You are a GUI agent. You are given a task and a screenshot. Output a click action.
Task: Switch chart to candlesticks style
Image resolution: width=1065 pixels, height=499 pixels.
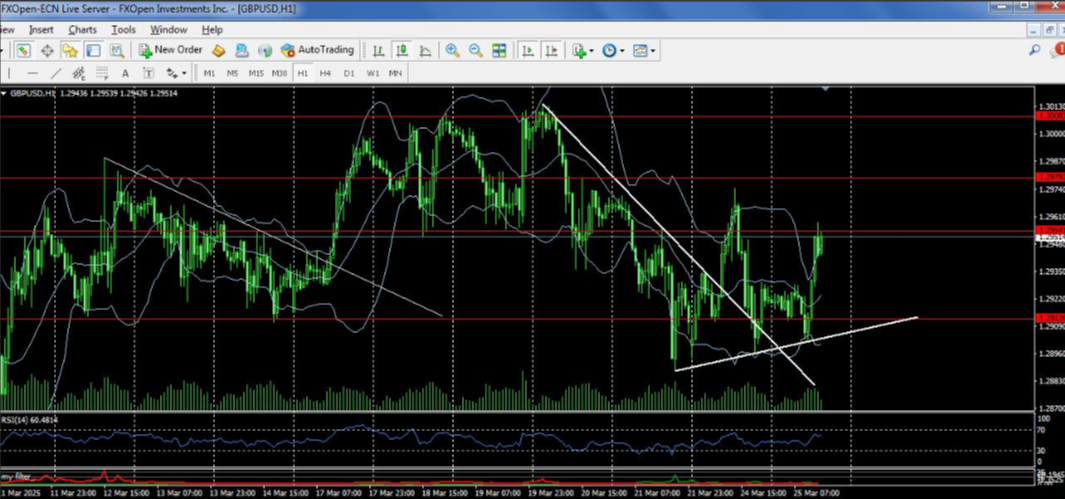(x=401, y=50)
